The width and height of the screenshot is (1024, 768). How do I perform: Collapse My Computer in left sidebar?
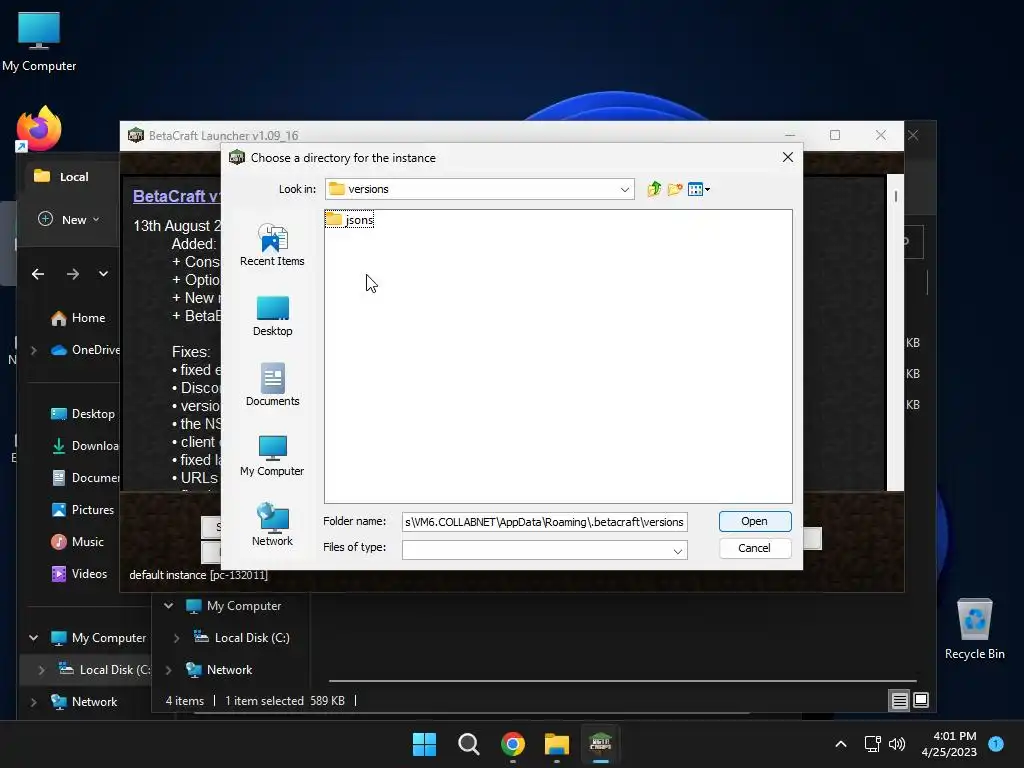[33, 638]
